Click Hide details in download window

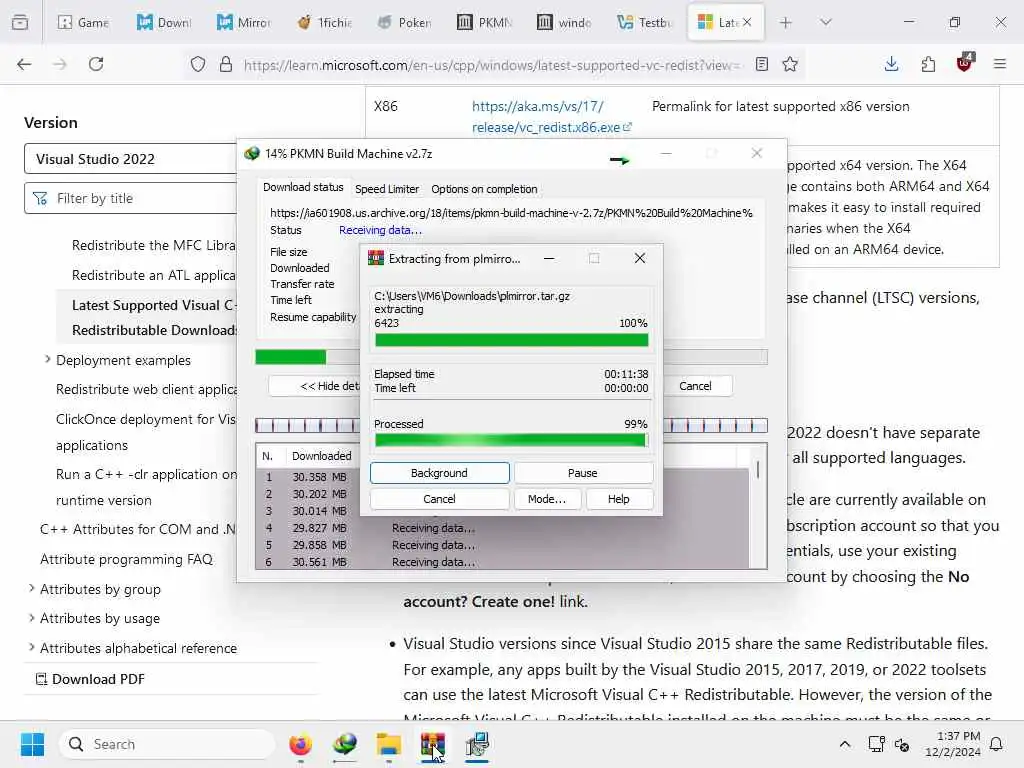315,386
